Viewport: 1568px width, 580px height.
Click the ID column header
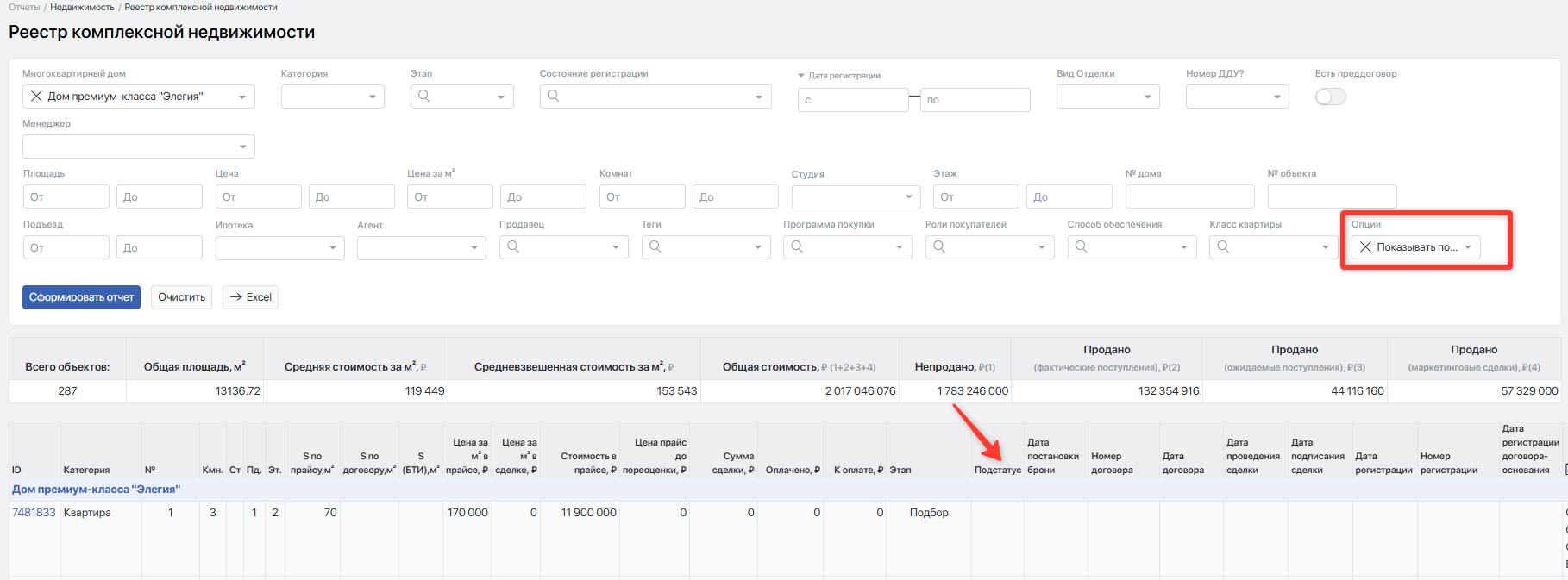coord(16,470)
